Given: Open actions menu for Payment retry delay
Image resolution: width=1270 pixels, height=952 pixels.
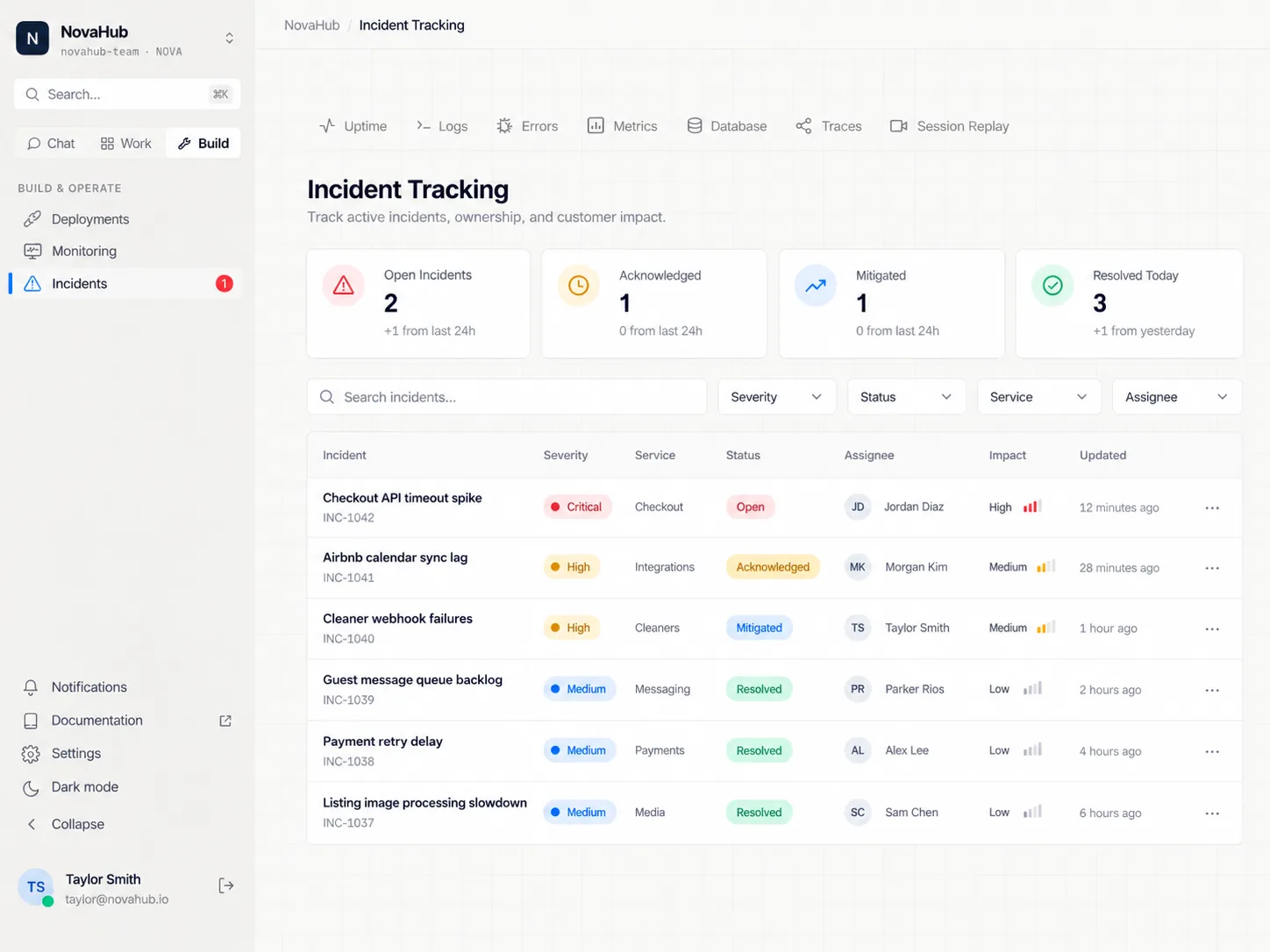Looking at the screenshot, I should [x=1212, y=751].
